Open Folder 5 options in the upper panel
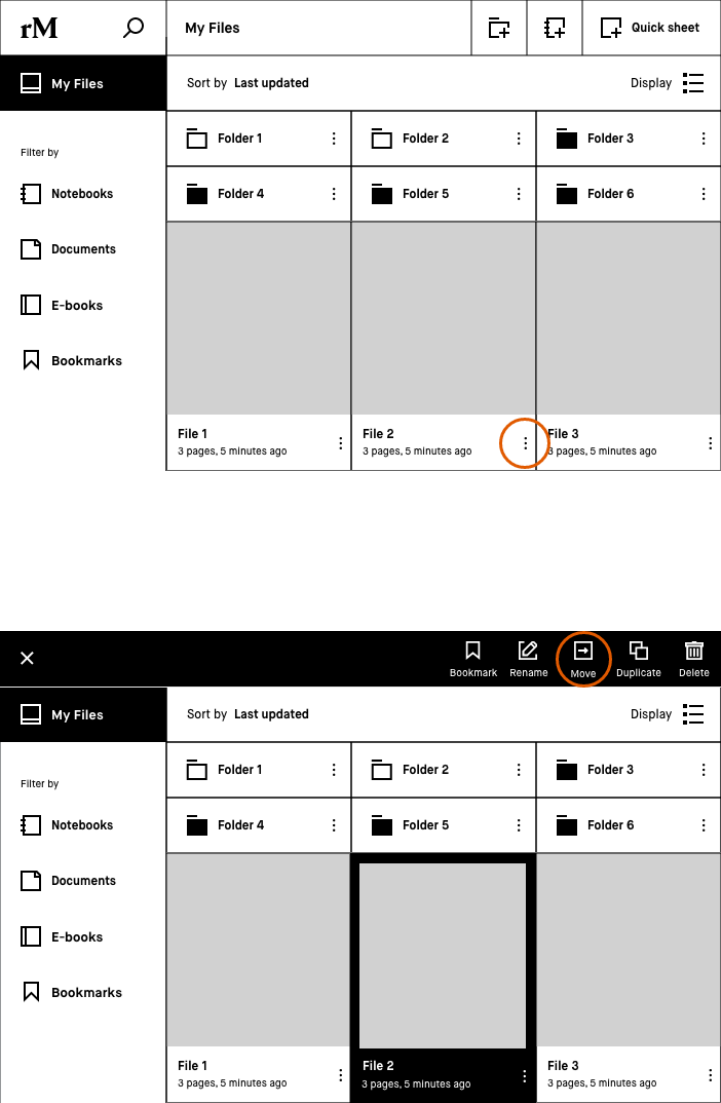This screenshot has width=721, height=1103. [x=518, y=194]
